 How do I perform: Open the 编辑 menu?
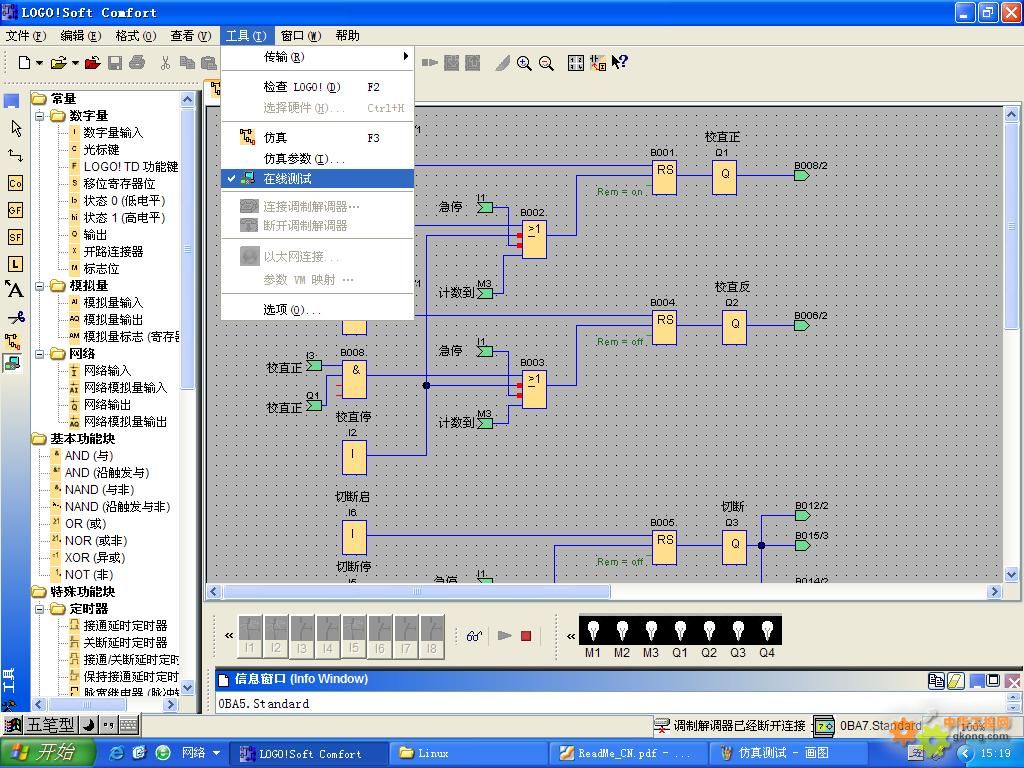point(80,36)
